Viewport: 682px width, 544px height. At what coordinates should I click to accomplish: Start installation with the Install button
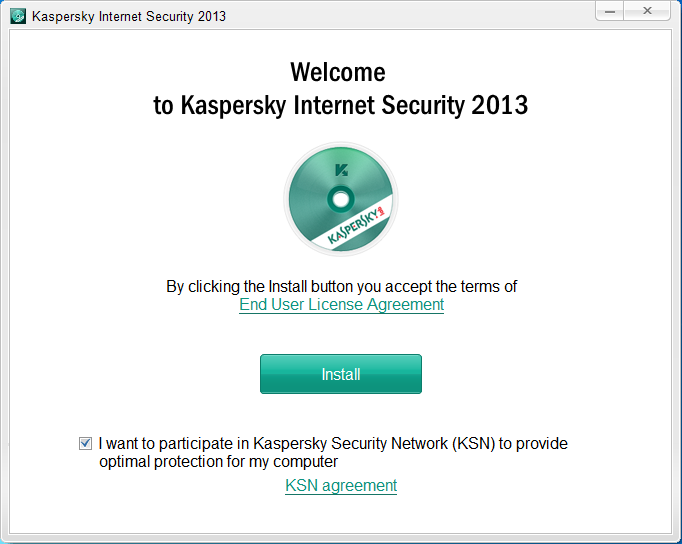coord(341,374)
